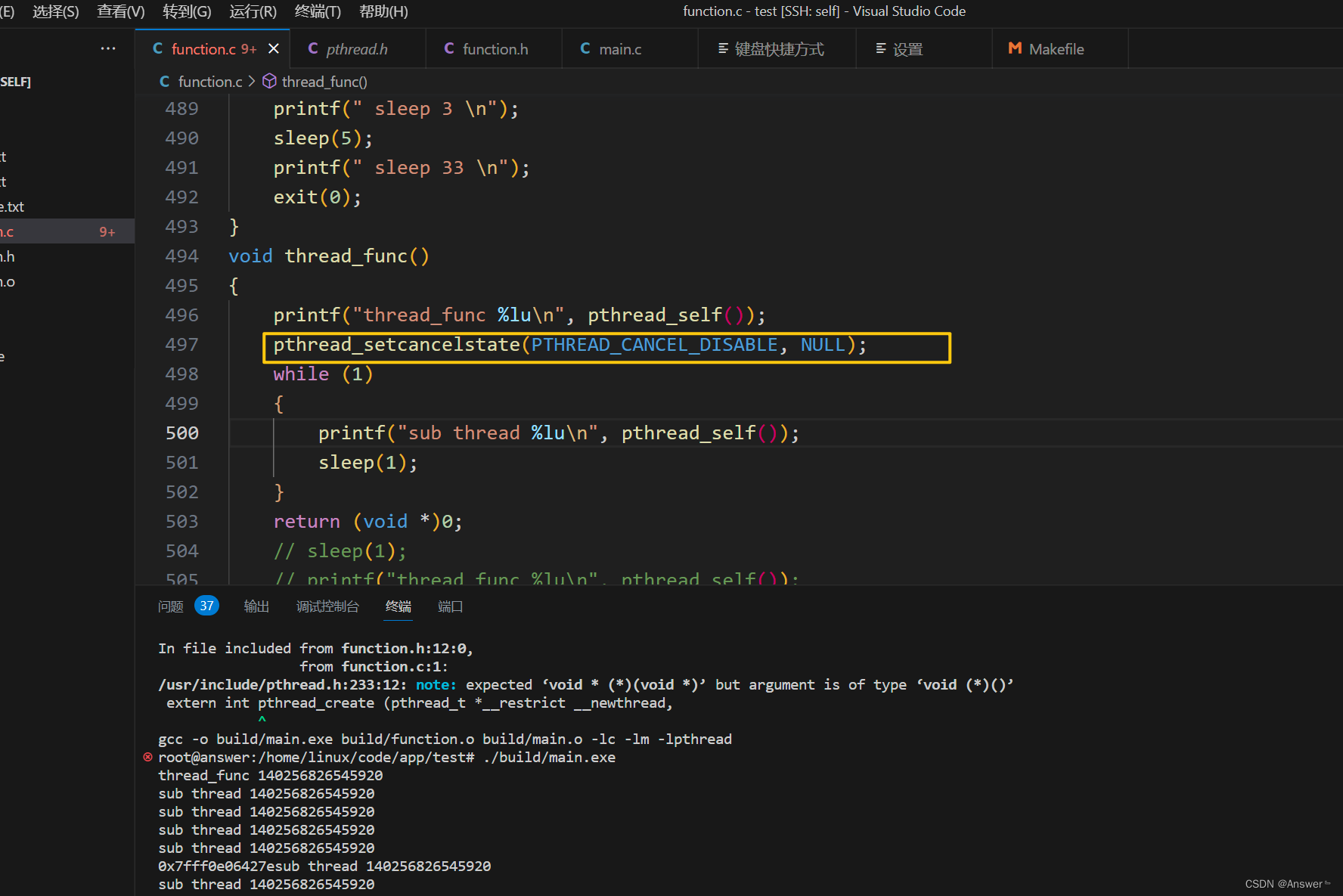Click the Makefile M icon on its tab
Viewport: 1343px width, 896px height.
coord(1015,48)
